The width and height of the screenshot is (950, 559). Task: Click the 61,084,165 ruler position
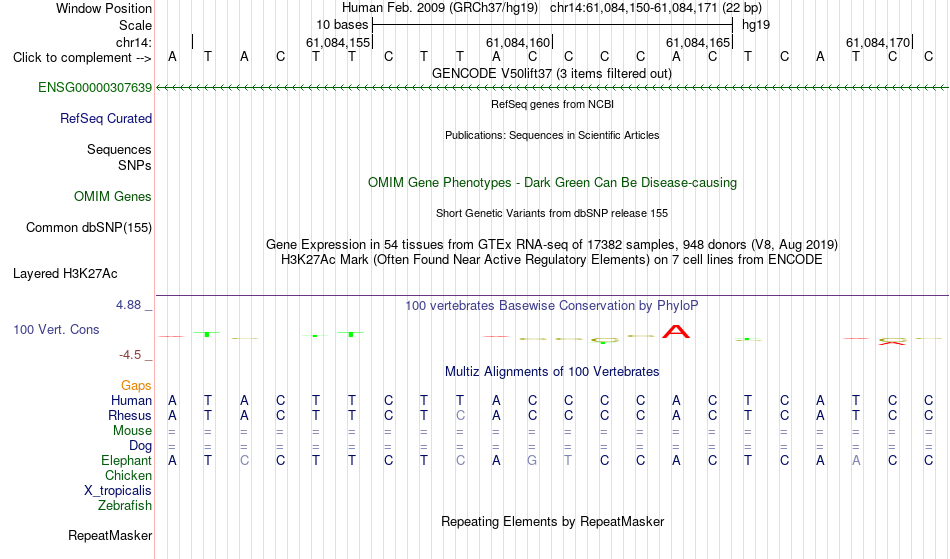697,42
